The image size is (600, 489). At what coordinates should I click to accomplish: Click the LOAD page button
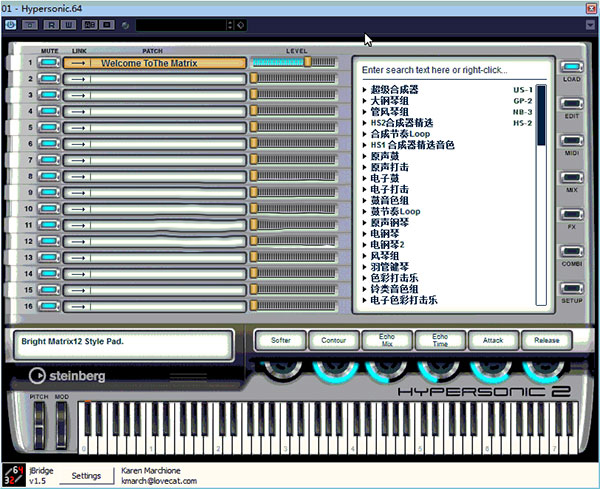pos(572,67)
